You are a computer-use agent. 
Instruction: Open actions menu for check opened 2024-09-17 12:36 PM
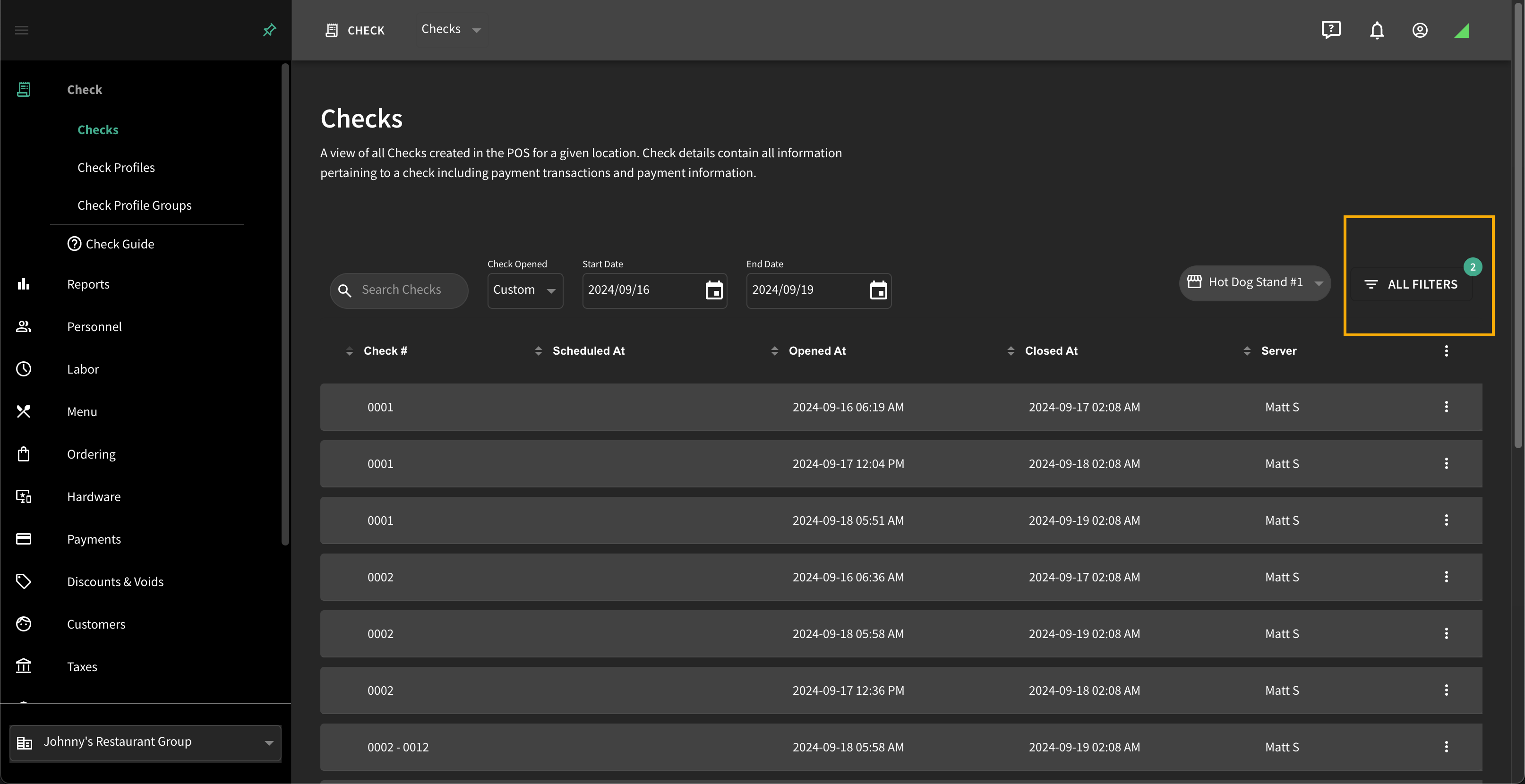point(1446,690)
